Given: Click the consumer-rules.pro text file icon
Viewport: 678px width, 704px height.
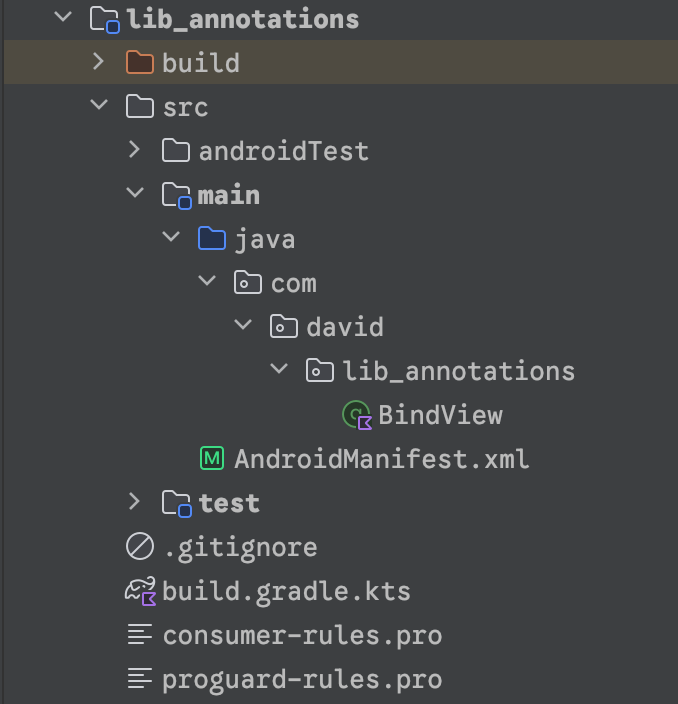Looking at the screenshot, I should point(140,635).
